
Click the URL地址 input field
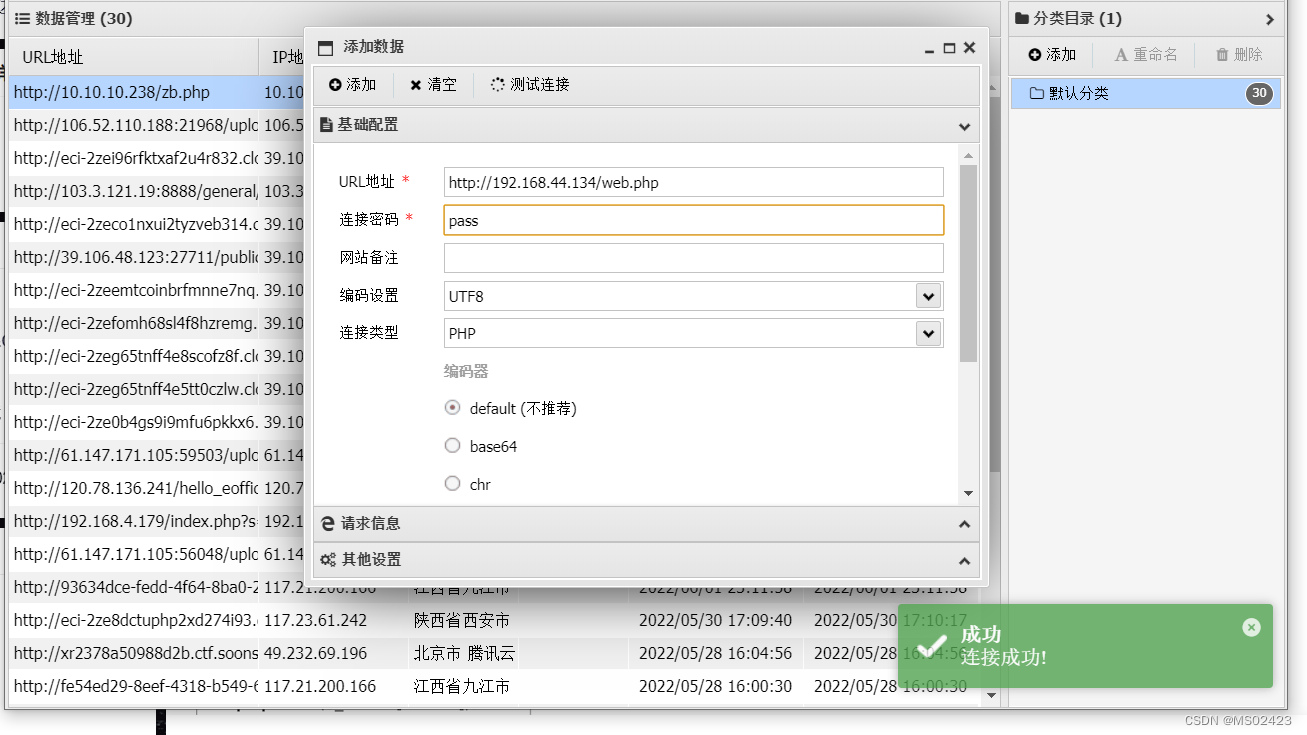(x=693, y=182)
